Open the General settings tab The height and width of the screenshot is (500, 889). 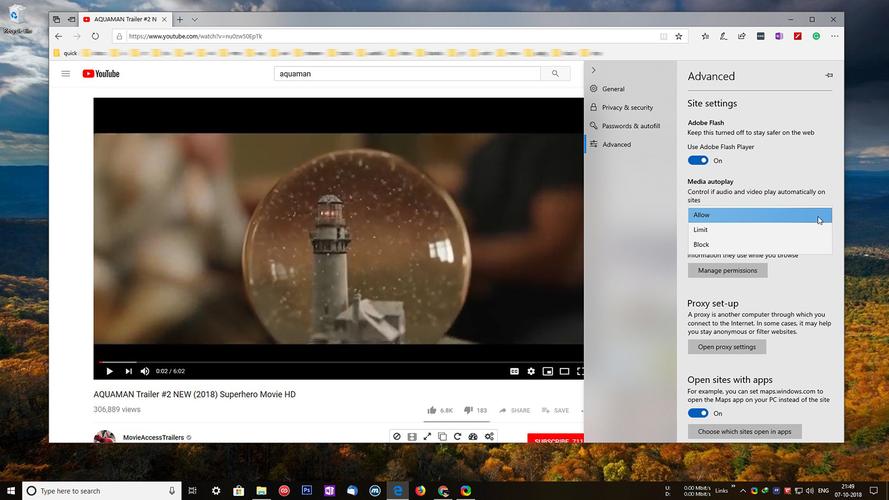(x=630, y=89)
